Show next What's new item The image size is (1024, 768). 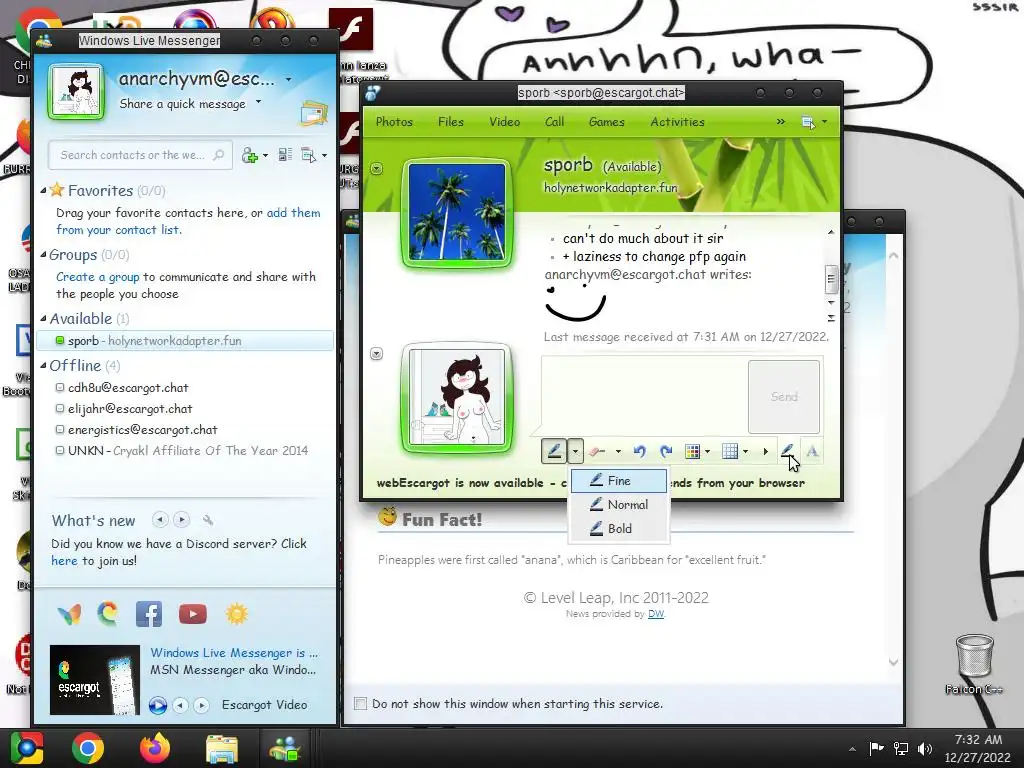pos(182,520)
